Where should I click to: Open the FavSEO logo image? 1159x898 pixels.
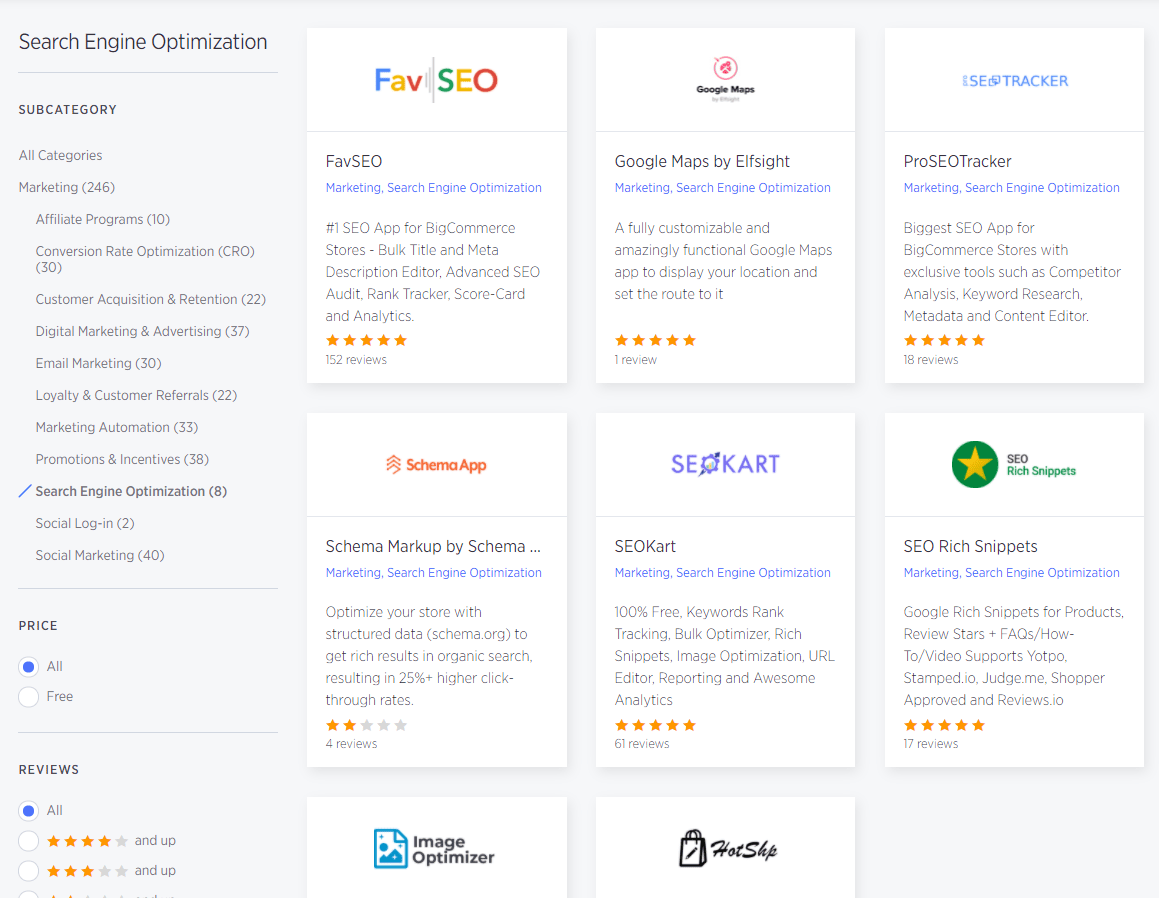(x=436, y=80)
